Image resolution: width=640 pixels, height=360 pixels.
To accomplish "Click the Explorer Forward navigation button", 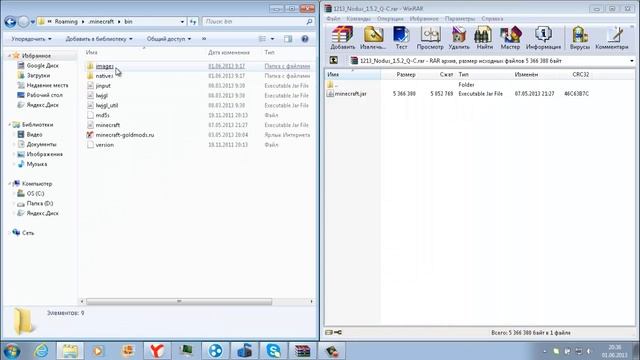I will tap(24, 22).
